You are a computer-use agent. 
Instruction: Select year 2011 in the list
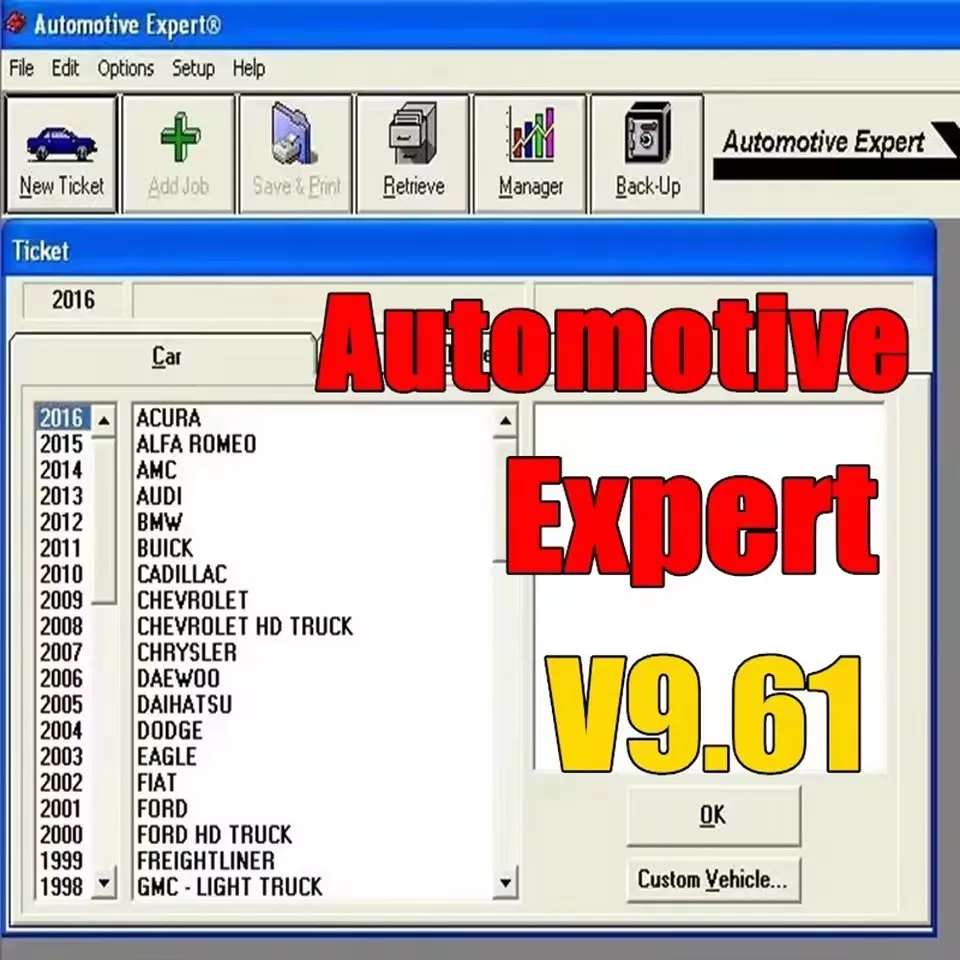click(x=62, y=548)
